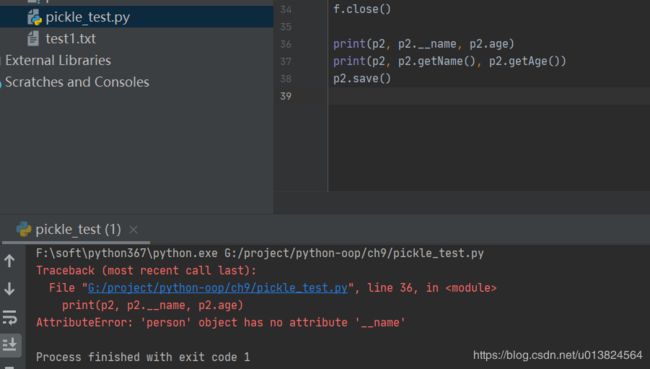
Task: Open test1.txt in the project tree
Action: (x=70, y=39)
